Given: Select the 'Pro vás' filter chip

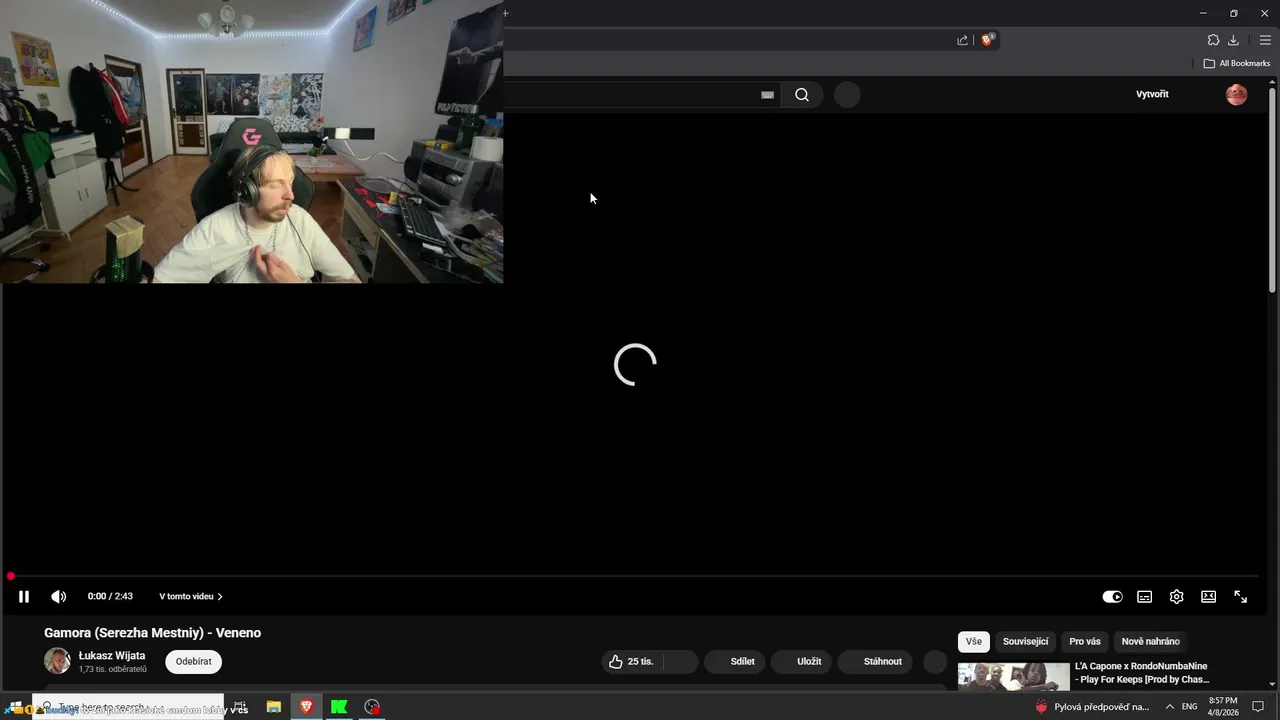Looking at the screenshot, I should click(x=1085, y=642).
